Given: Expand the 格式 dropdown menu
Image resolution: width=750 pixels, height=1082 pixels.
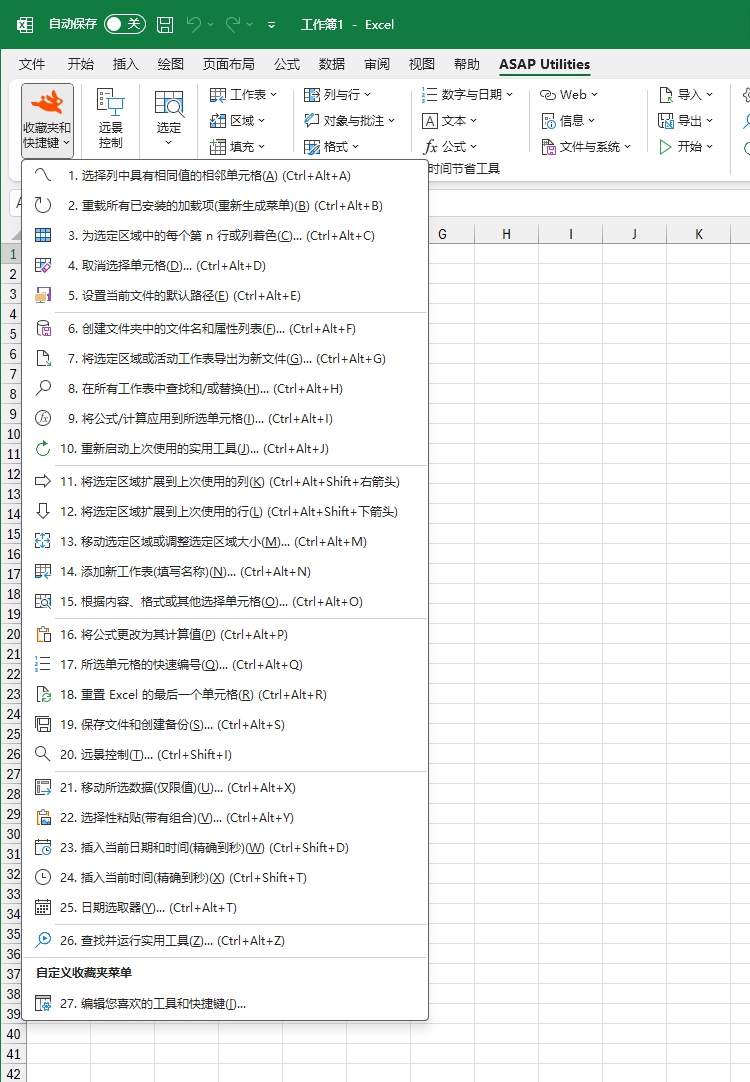Looking at the screenshot, I should tap(331, 146).
